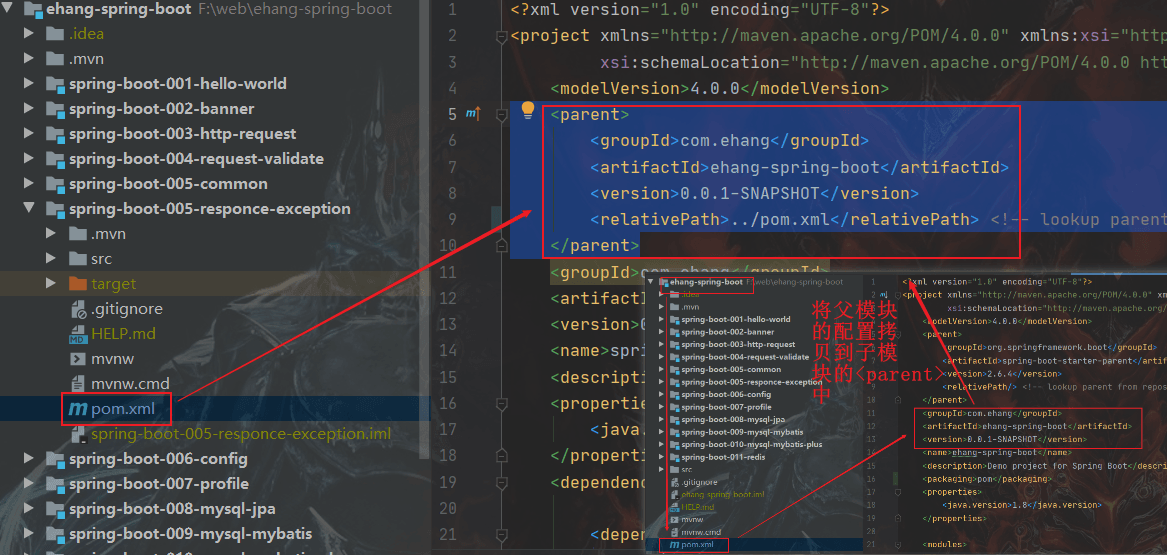Select the mvnw.cmd file

130,384
